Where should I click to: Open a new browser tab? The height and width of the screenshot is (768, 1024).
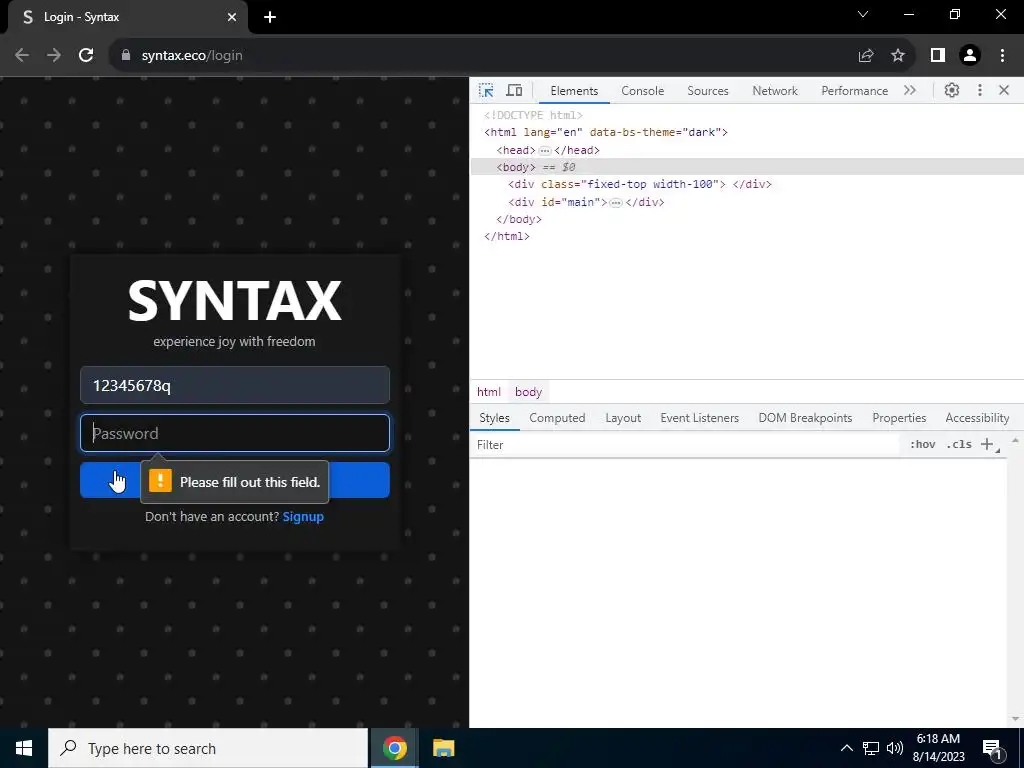(x=270, y=17)
